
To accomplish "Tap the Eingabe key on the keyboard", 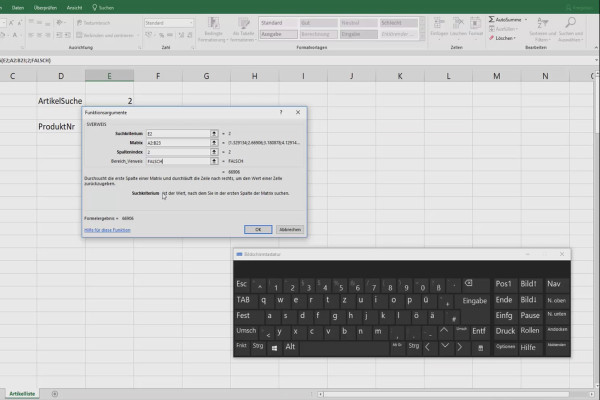I will [474, 300].
